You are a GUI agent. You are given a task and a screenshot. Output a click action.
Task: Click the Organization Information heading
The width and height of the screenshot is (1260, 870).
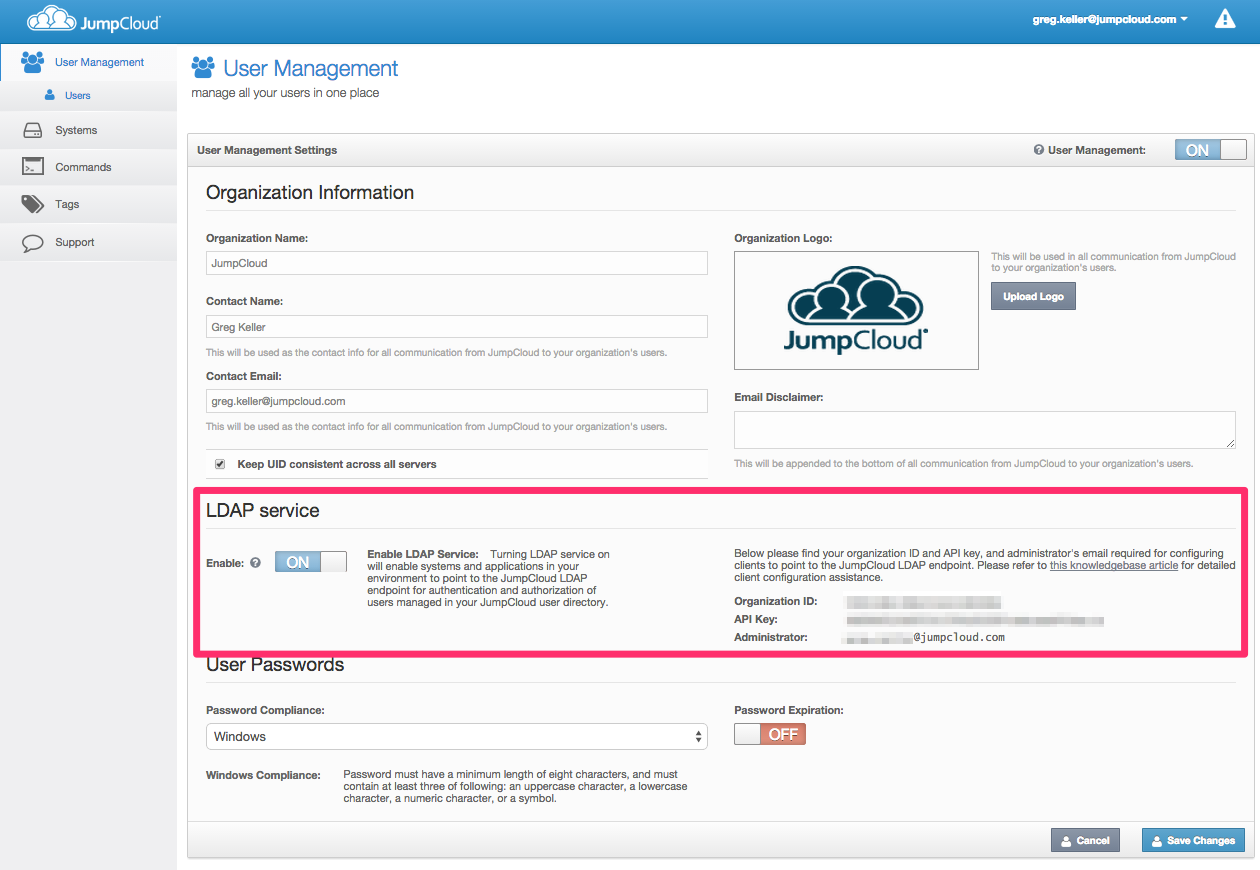310,193
